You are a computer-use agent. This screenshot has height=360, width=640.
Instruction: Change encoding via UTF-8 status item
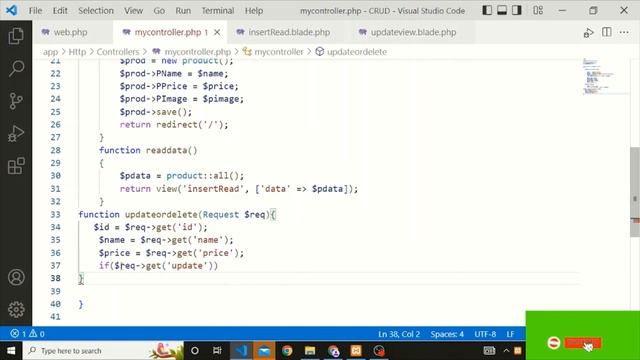[485, 334]
